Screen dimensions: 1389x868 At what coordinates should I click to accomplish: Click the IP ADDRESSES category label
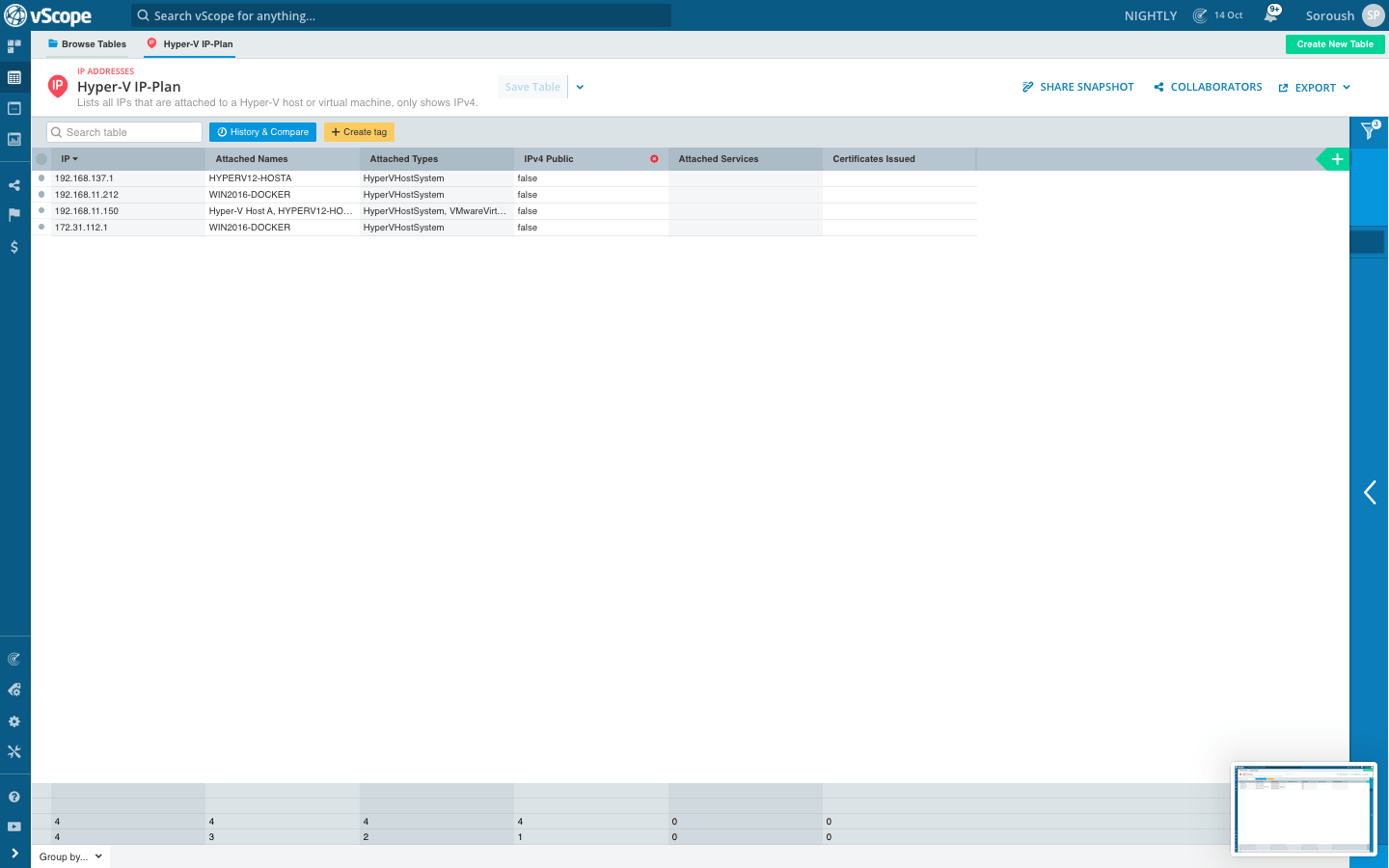pos(106,71)
